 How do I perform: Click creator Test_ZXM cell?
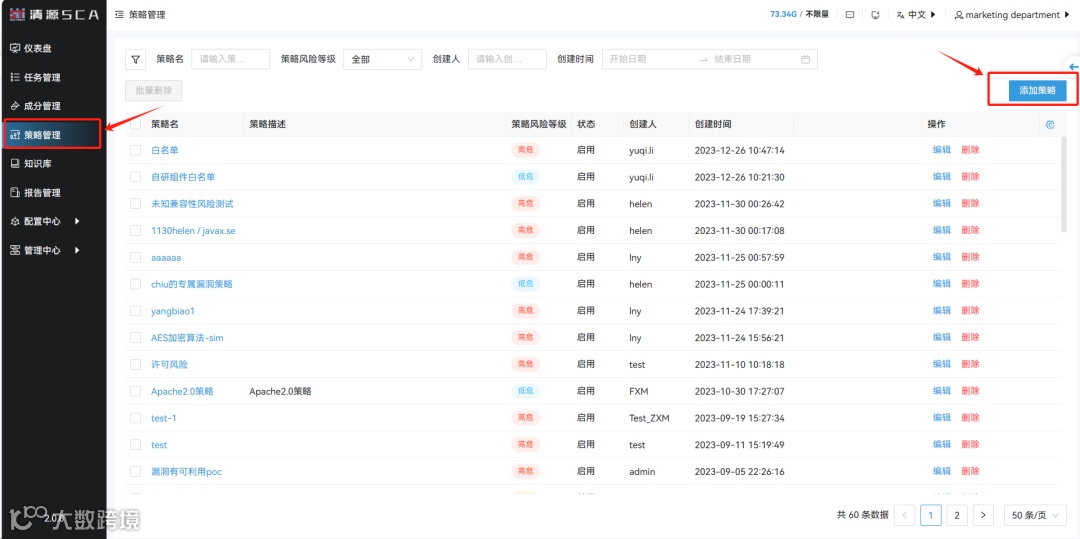coord(650,418)
